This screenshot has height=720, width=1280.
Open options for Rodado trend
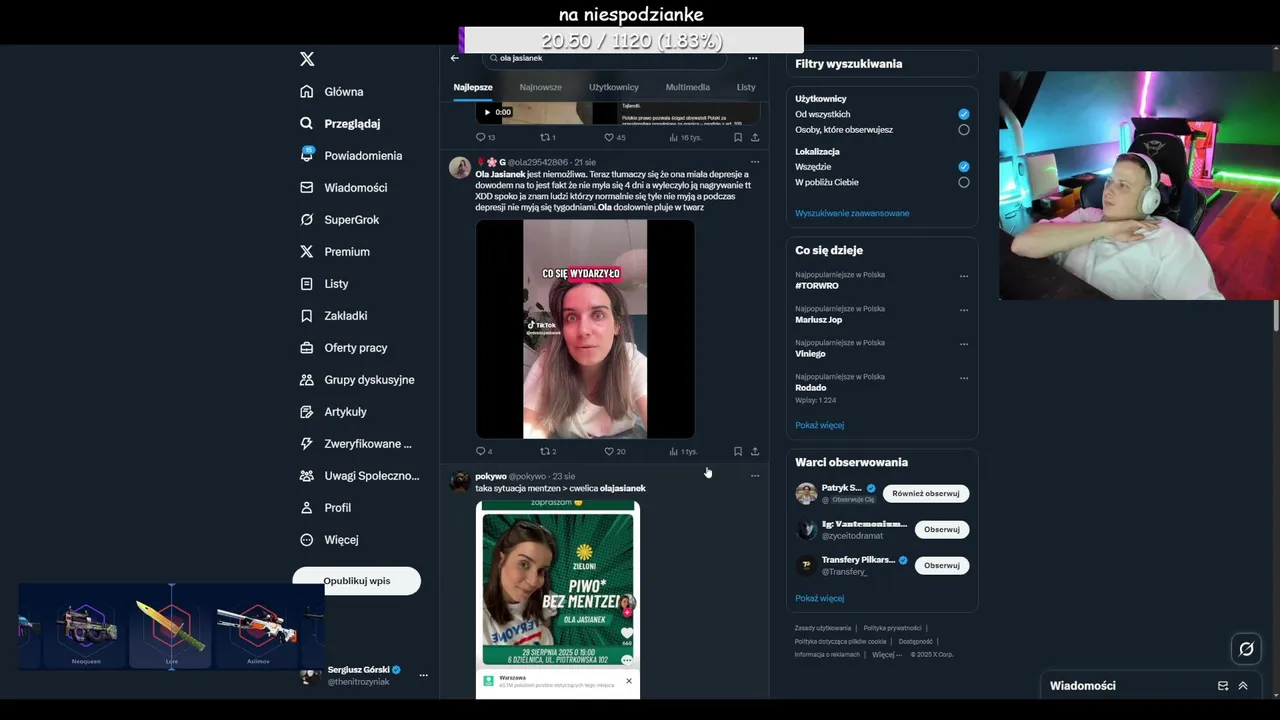964,378
